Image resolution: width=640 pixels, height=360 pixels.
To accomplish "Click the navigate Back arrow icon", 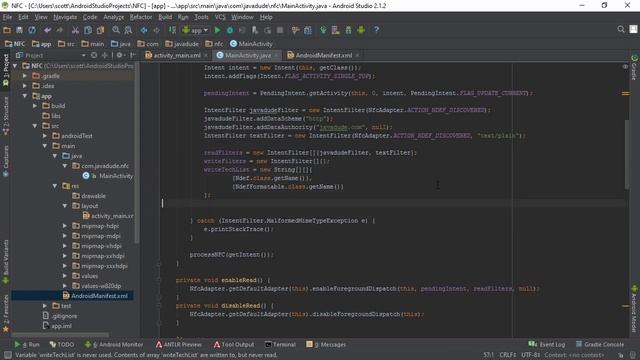I will coord(144,30).
